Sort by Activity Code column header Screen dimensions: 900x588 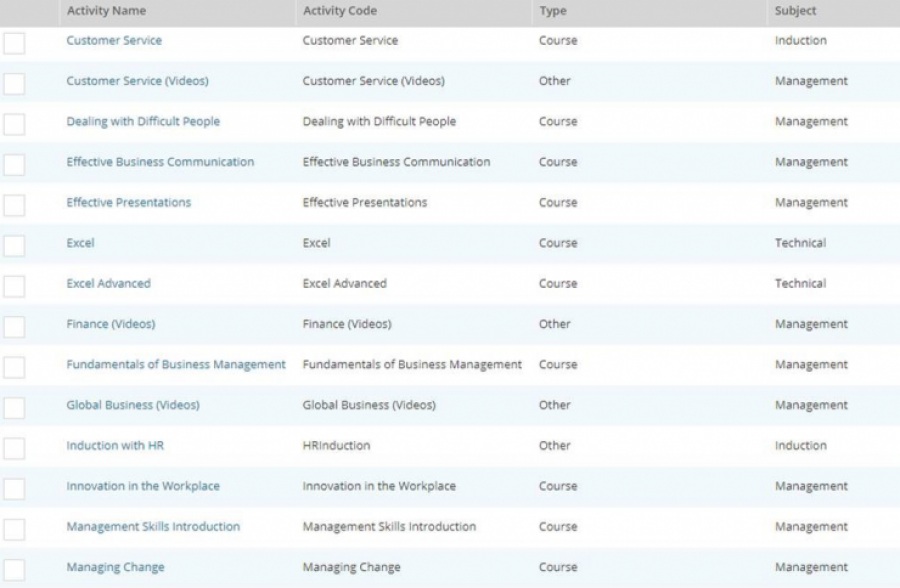[340, 10]
